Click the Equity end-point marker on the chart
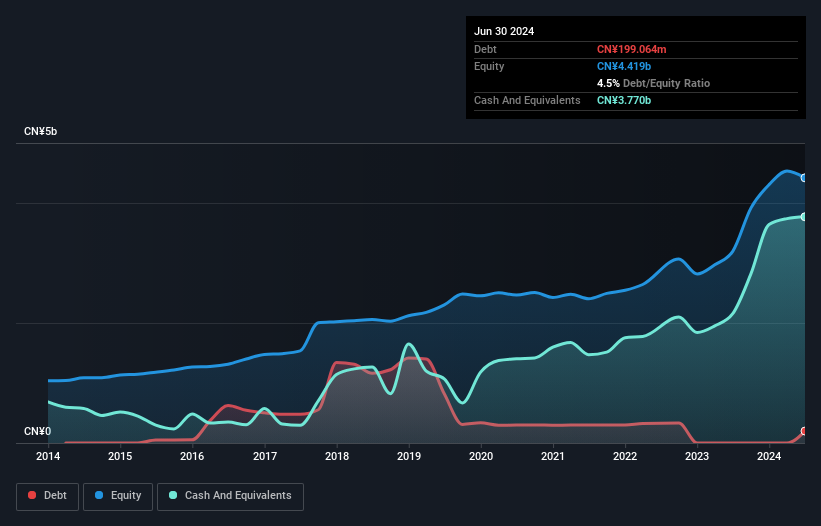Image resolution: width=821 pixels, height=526 pixels. (804, 178)
